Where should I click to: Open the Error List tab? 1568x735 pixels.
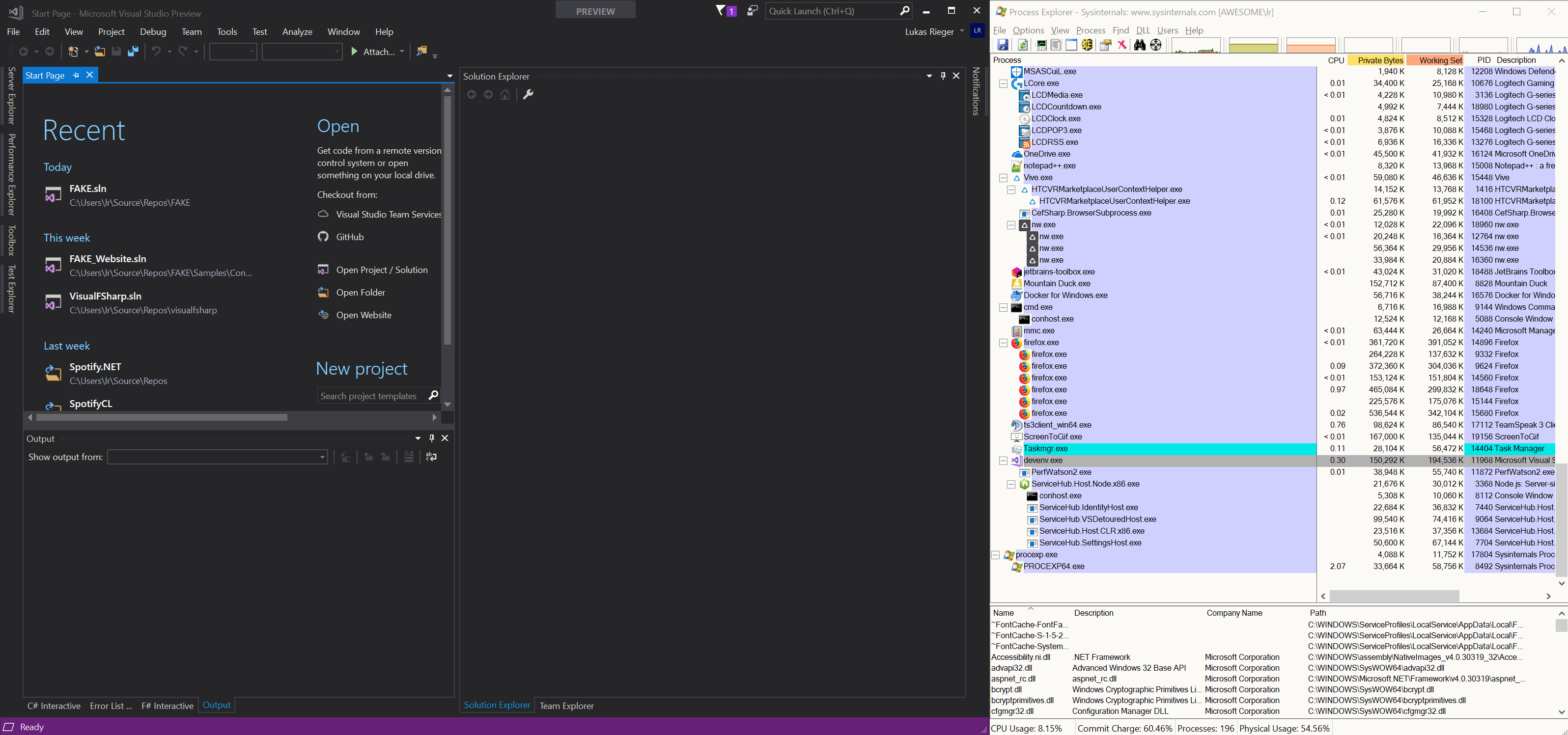pos(111,706)
